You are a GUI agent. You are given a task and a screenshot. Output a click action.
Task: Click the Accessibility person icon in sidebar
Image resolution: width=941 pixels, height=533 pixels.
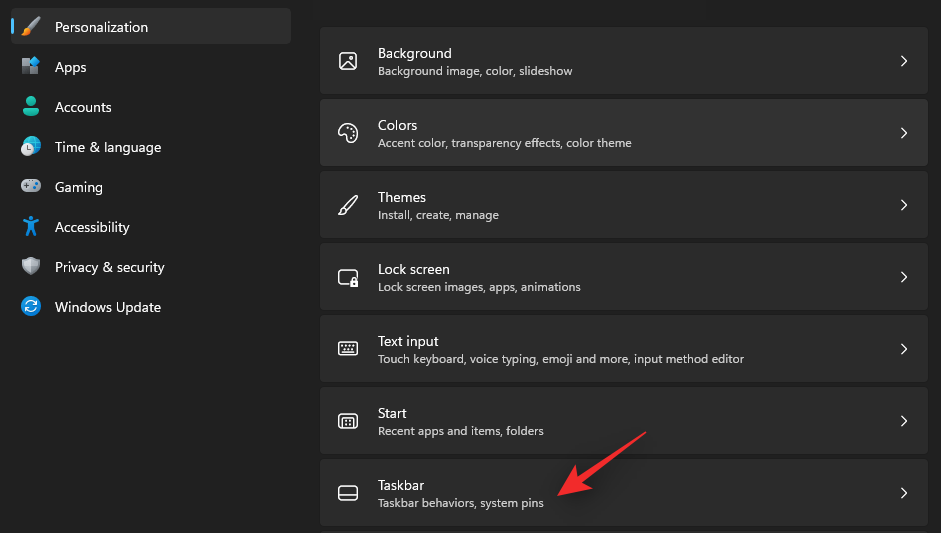[31, 227]
